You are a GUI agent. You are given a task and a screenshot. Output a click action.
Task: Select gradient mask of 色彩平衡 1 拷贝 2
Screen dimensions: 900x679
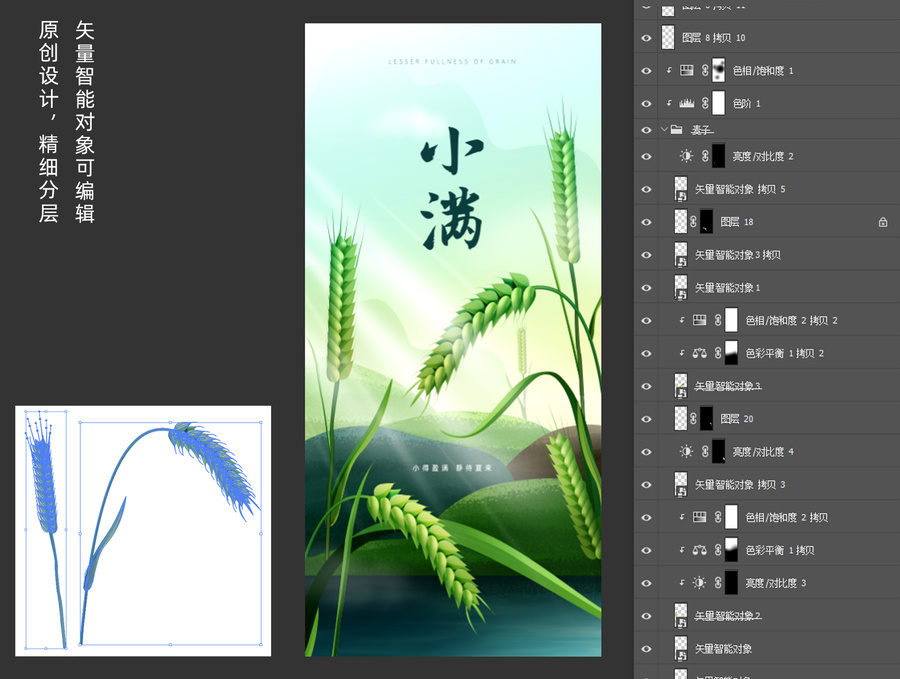pos(731,353)
